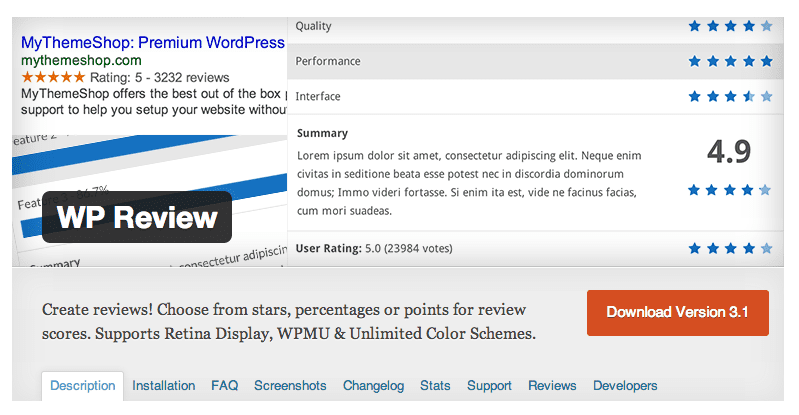Image resolution: width=799 pixels, height=415 pixels.
Task: Switch to the Installation tab
Action: [x=164, y=386]
